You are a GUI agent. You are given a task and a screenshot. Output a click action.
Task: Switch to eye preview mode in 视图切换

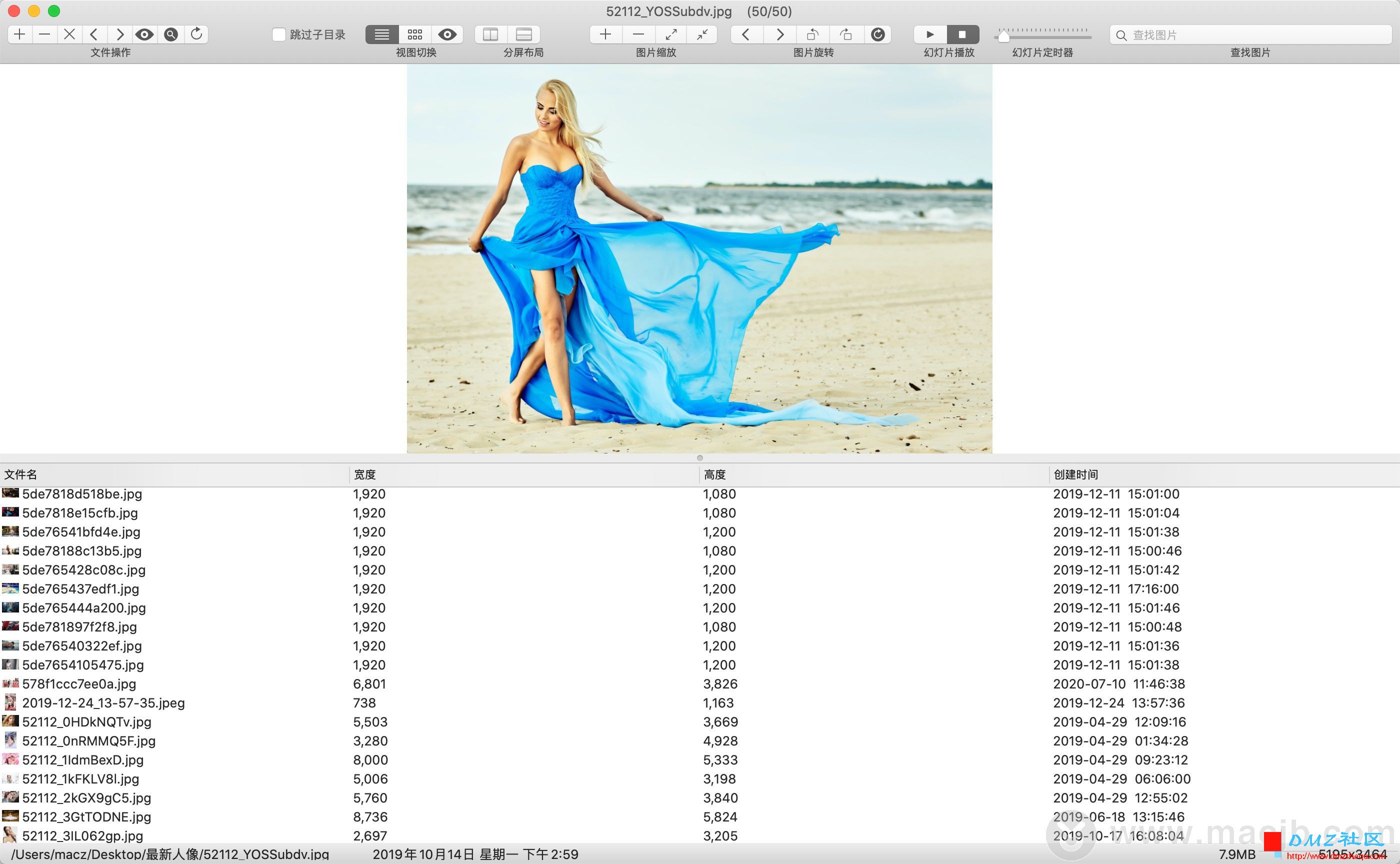447,34
